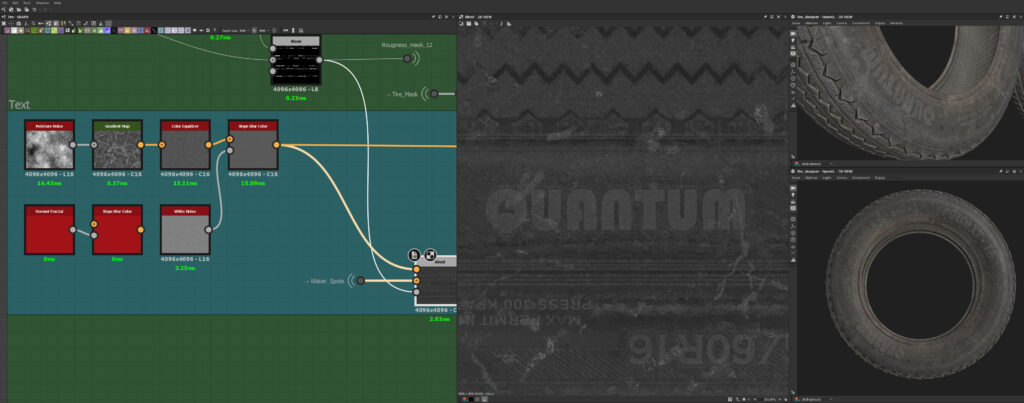Select the gray Slope Blur Color node
This screenshot has width=1024, height=403.
pos(253,144)
